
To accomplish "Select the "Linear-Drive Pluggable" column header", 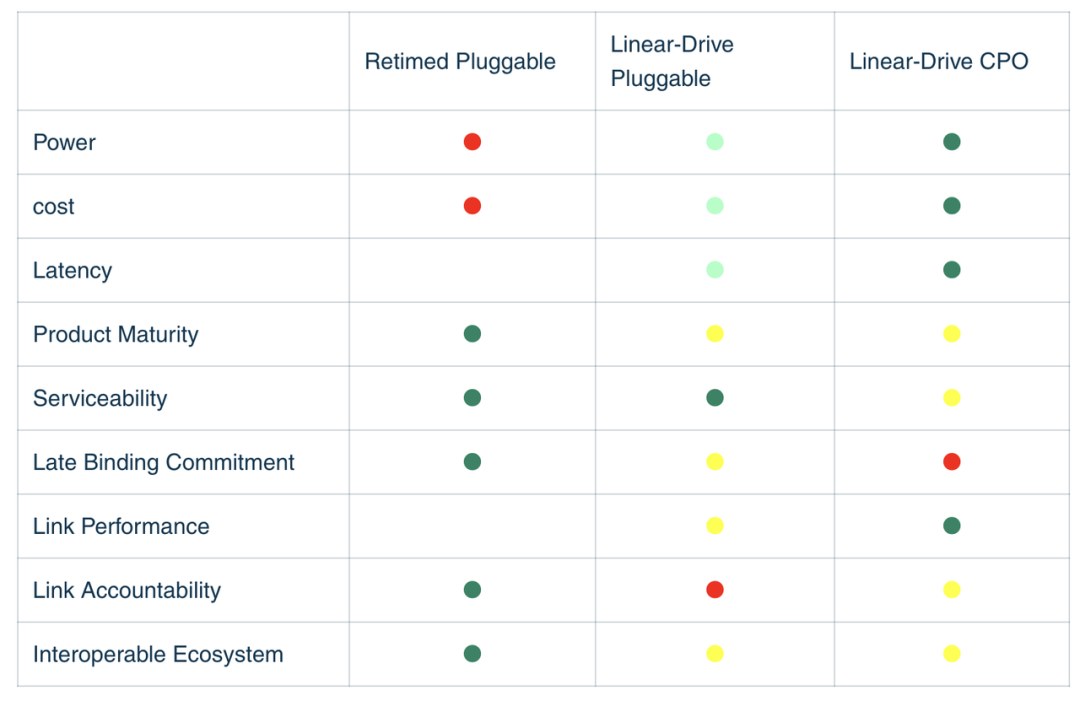I will (x=672, y=62).
